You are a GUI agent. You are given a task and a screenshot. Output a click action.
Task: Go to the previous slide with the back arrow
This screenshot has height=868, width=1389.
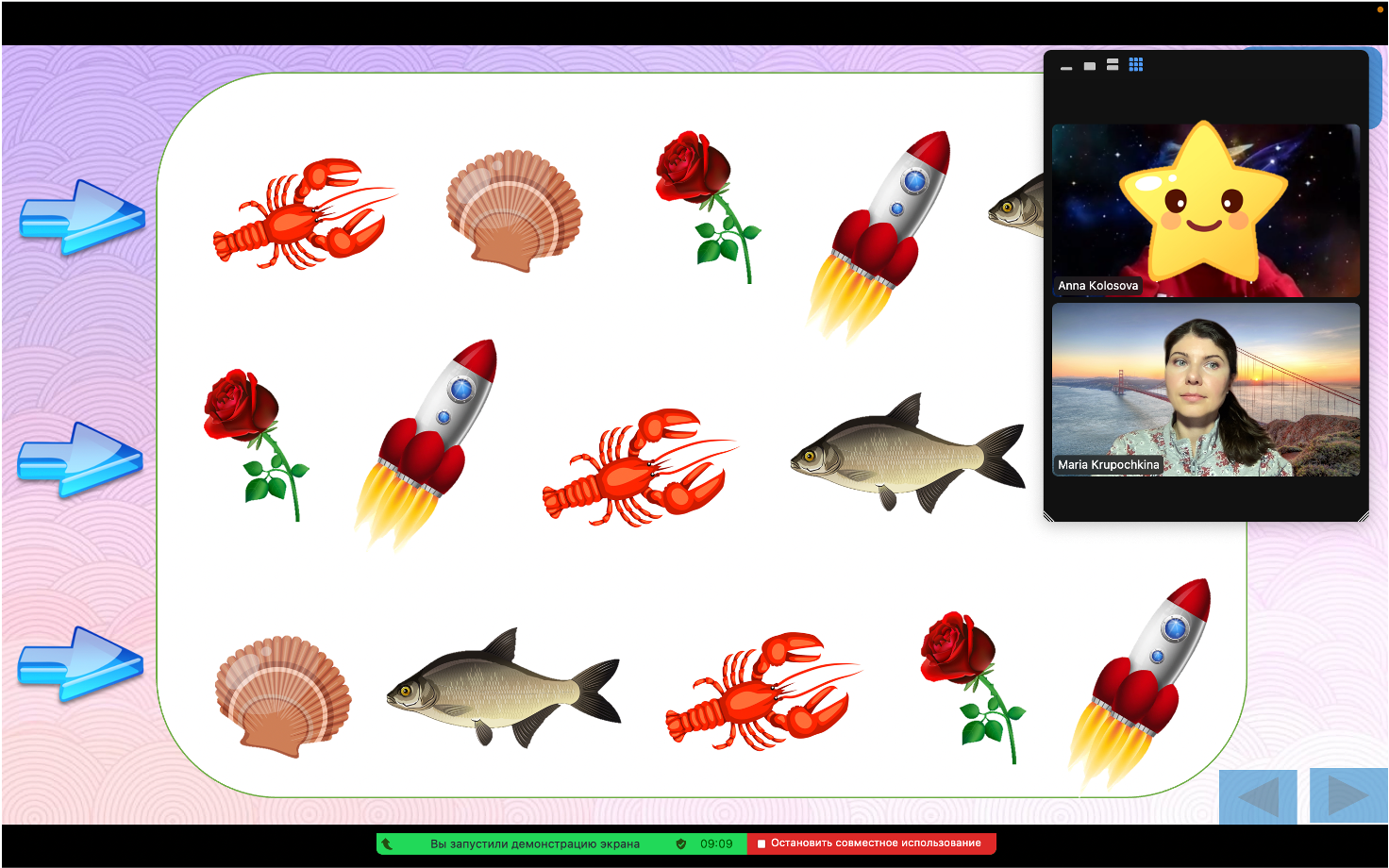pyautogui.click(x=1258, y=796)
